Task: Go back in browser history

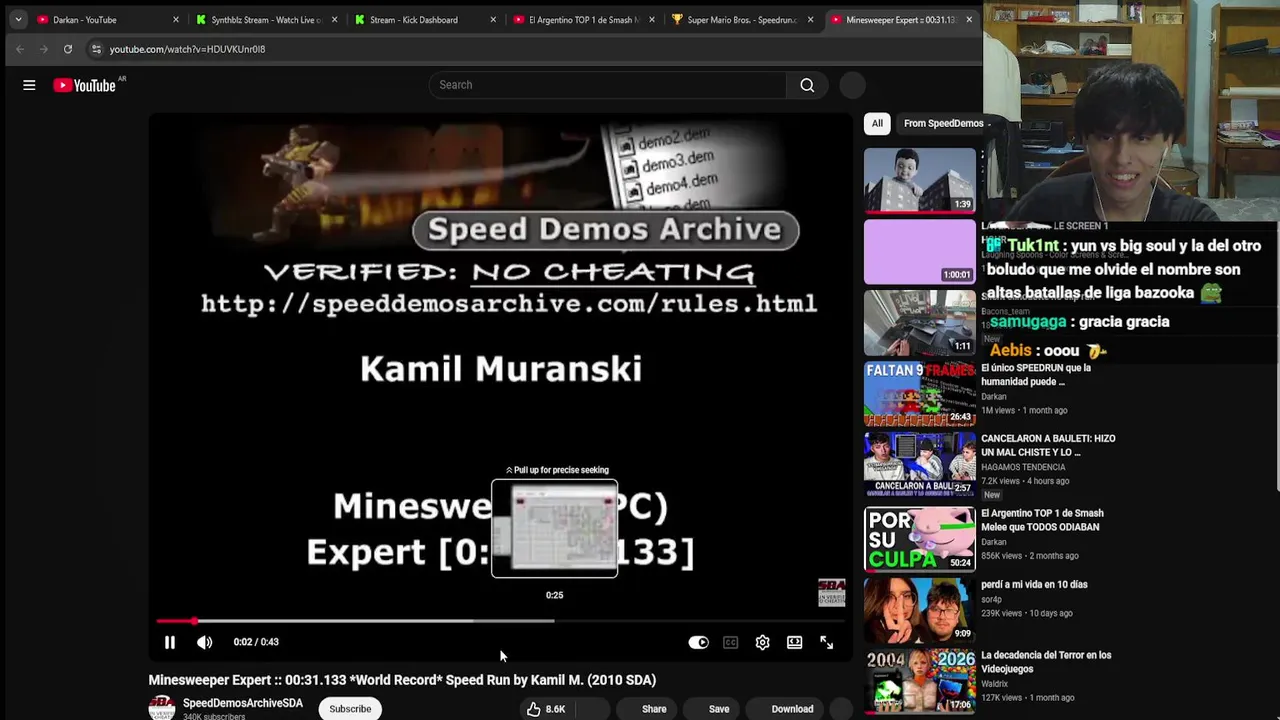Action: click(20, 49)
